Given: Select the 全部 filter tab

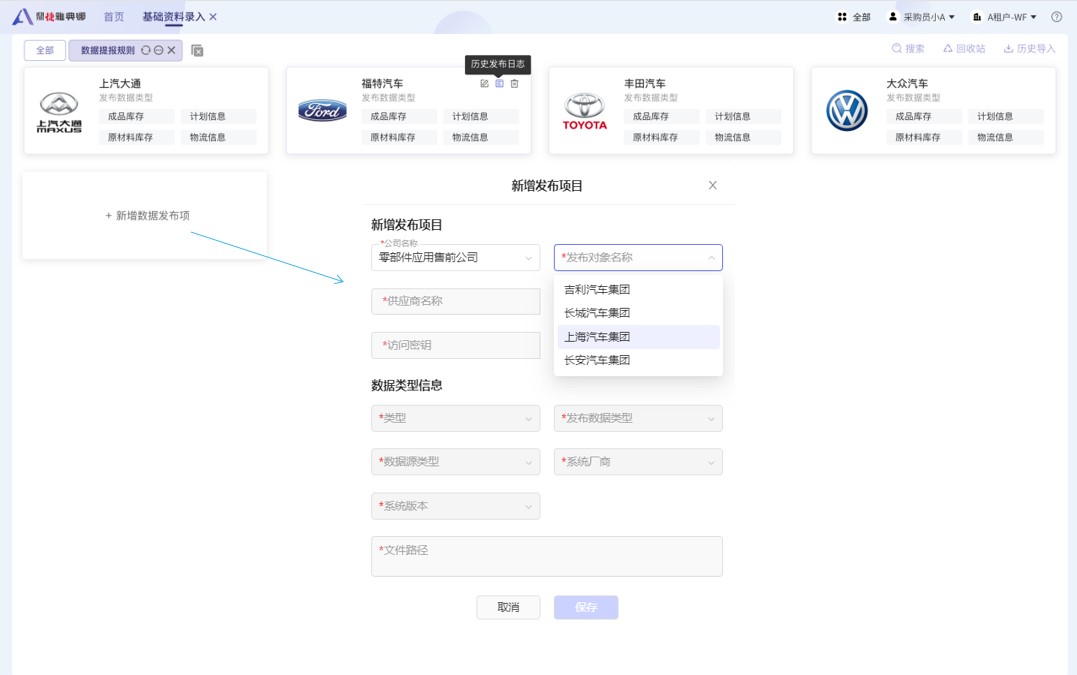Looking at the screenshot, I should point(45,50).
